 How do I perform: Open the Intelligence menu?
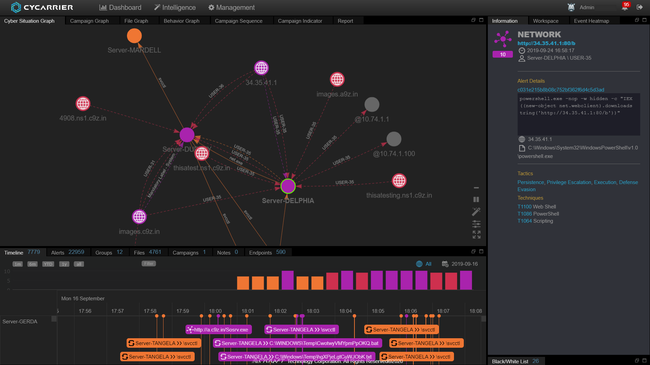click(175, 7)
